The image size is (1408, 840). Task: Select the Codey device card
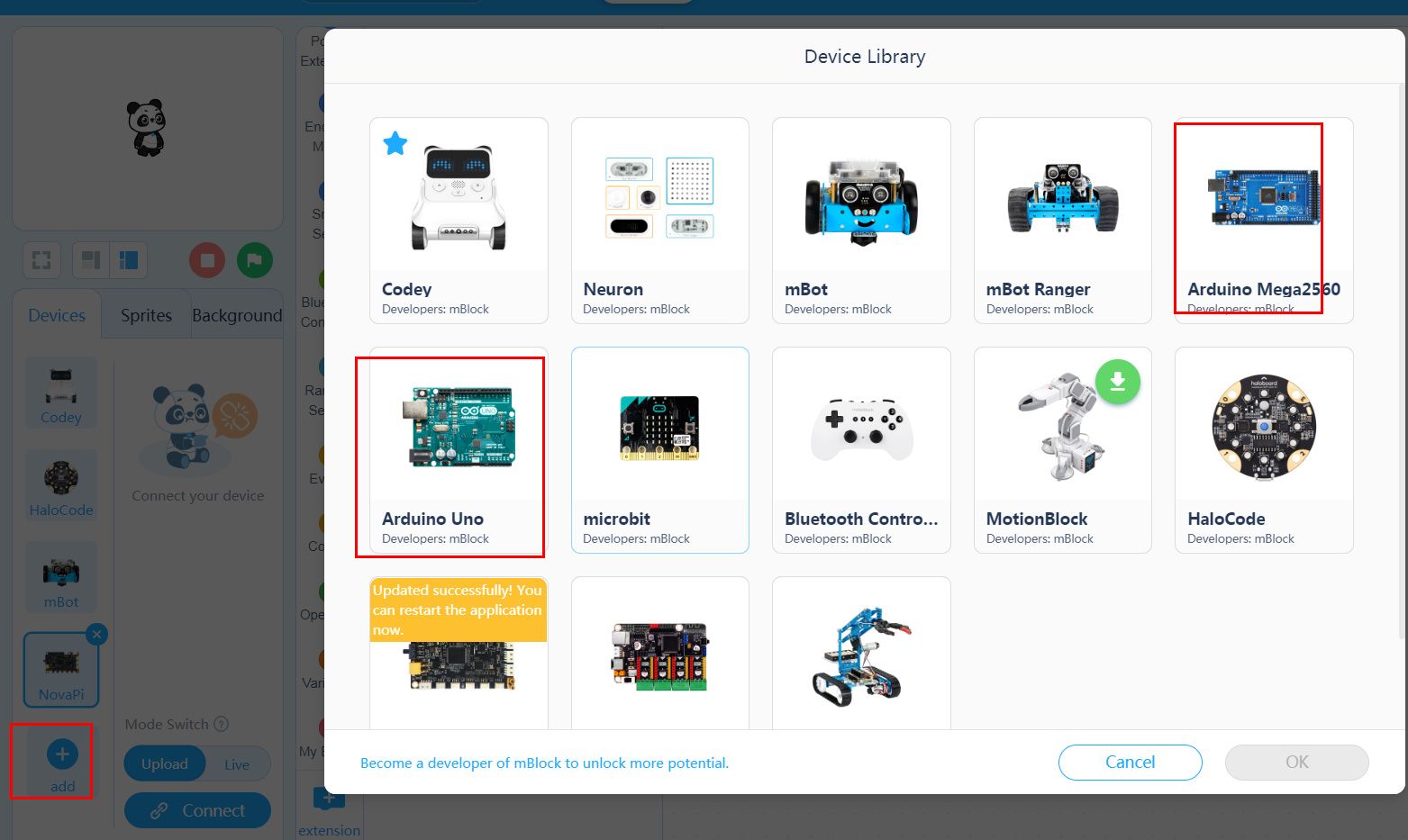coord(459,220)
